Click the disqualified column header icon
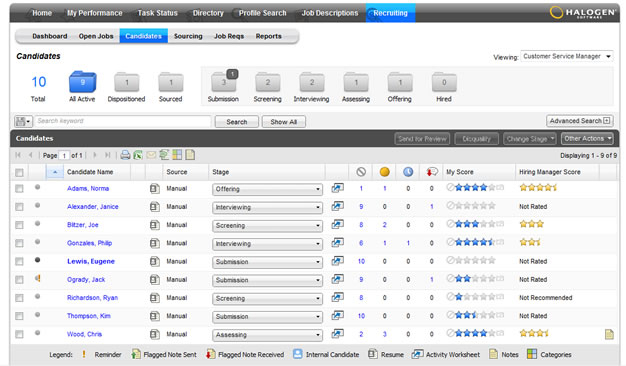The height and width of the screenshot is (366, 626). 361,172
